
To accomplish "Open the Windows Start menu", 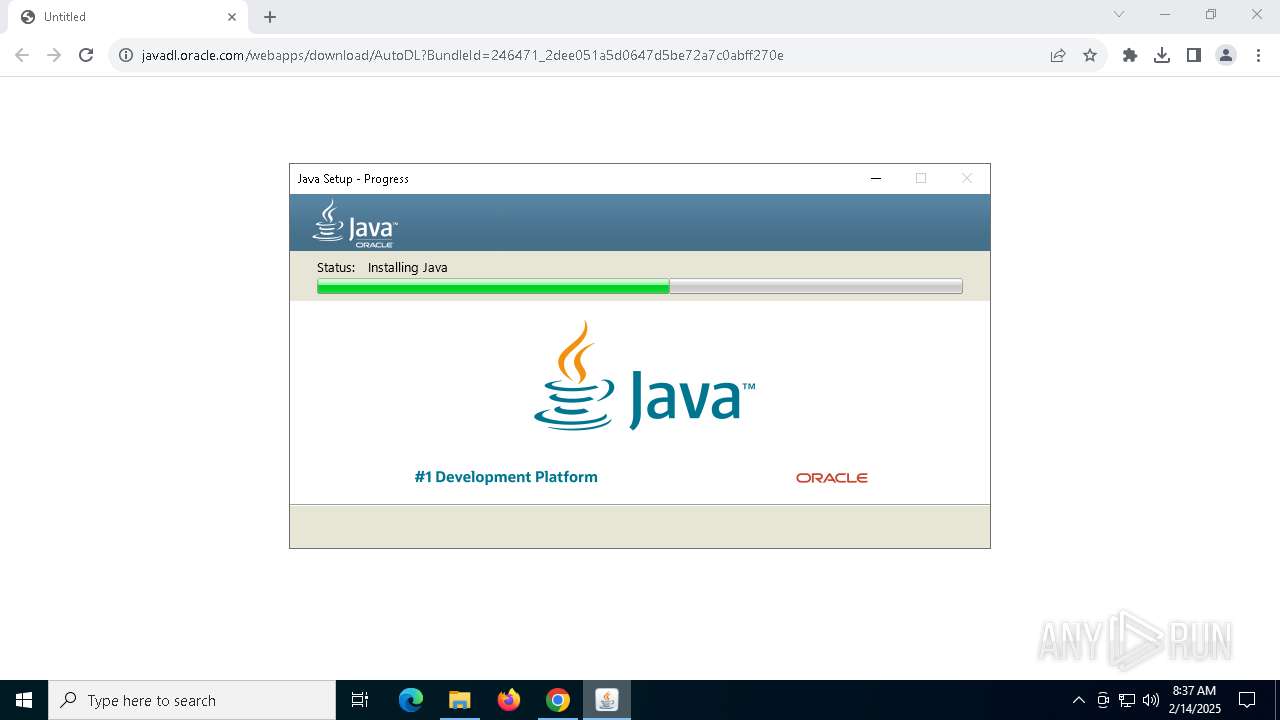I will 24,700.
